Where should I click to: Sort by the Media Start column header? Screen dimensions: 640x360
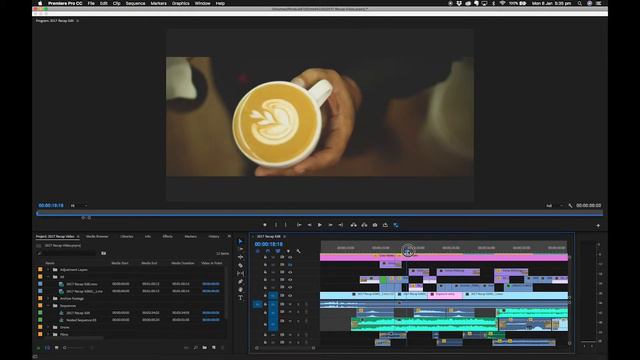pos(120,263)
